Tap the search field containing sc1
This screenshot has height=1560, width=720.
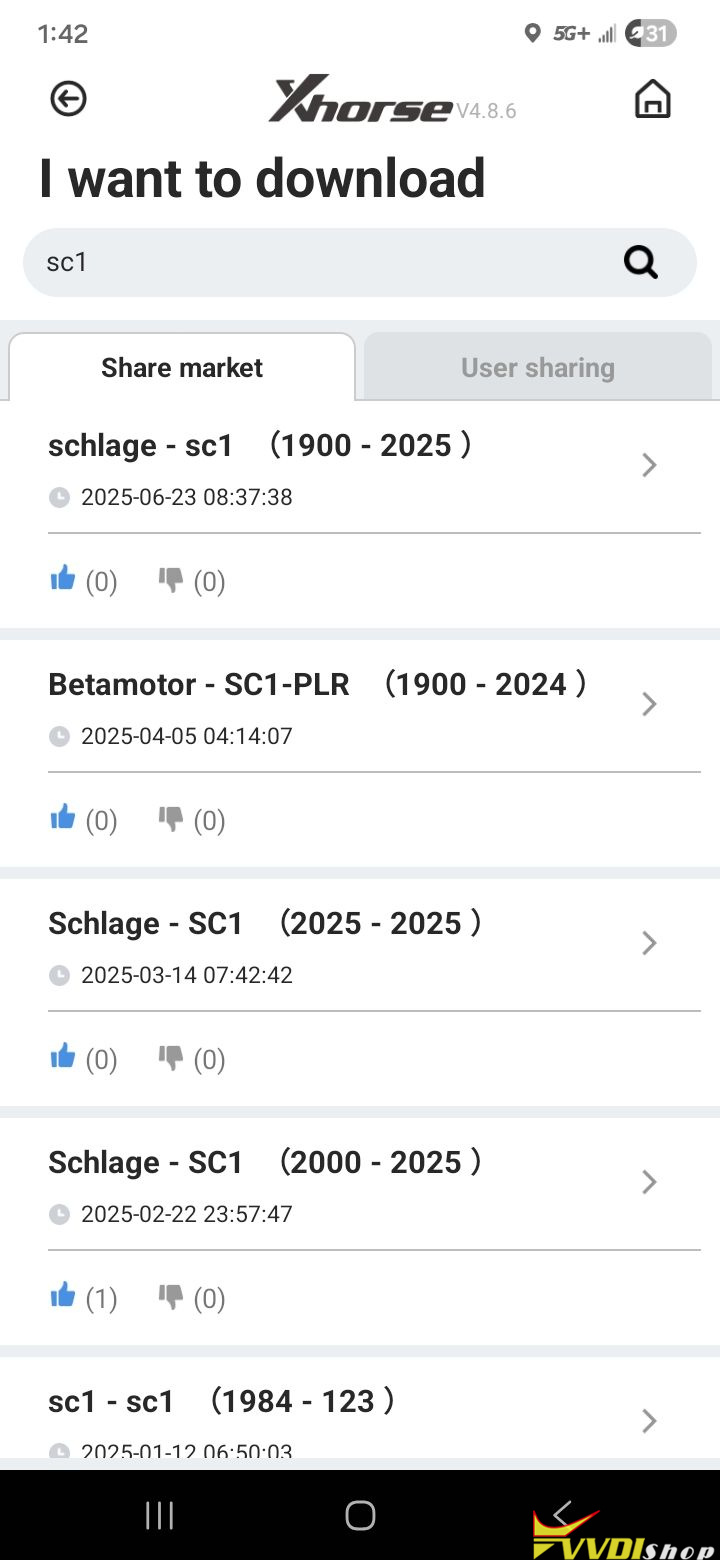click(320, 262)
